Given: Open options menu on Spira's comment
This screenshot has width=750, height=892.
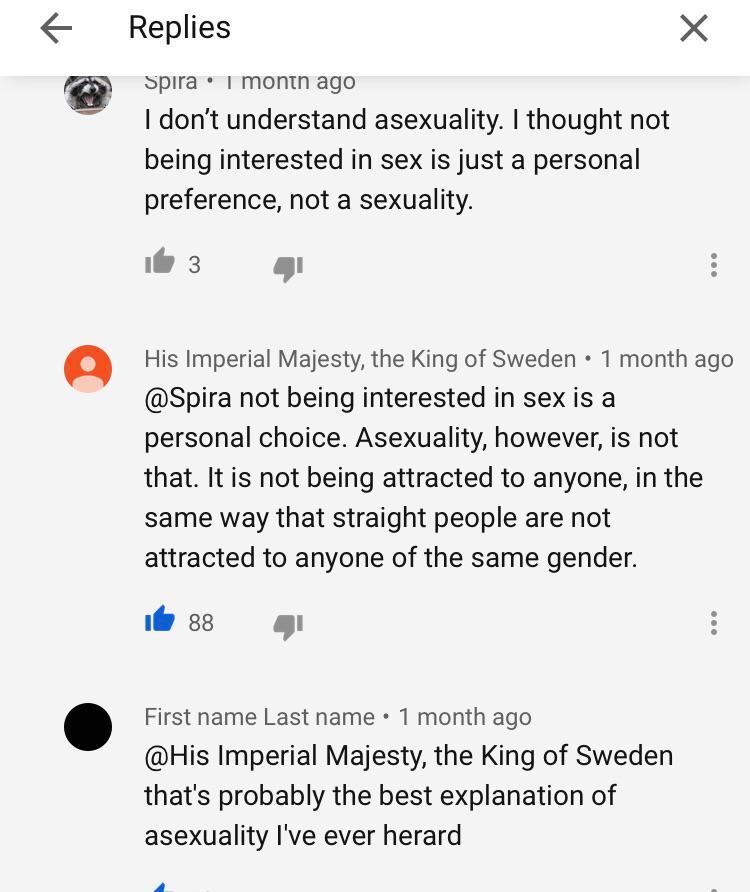Looking at the screenshot, I should 713,264.
